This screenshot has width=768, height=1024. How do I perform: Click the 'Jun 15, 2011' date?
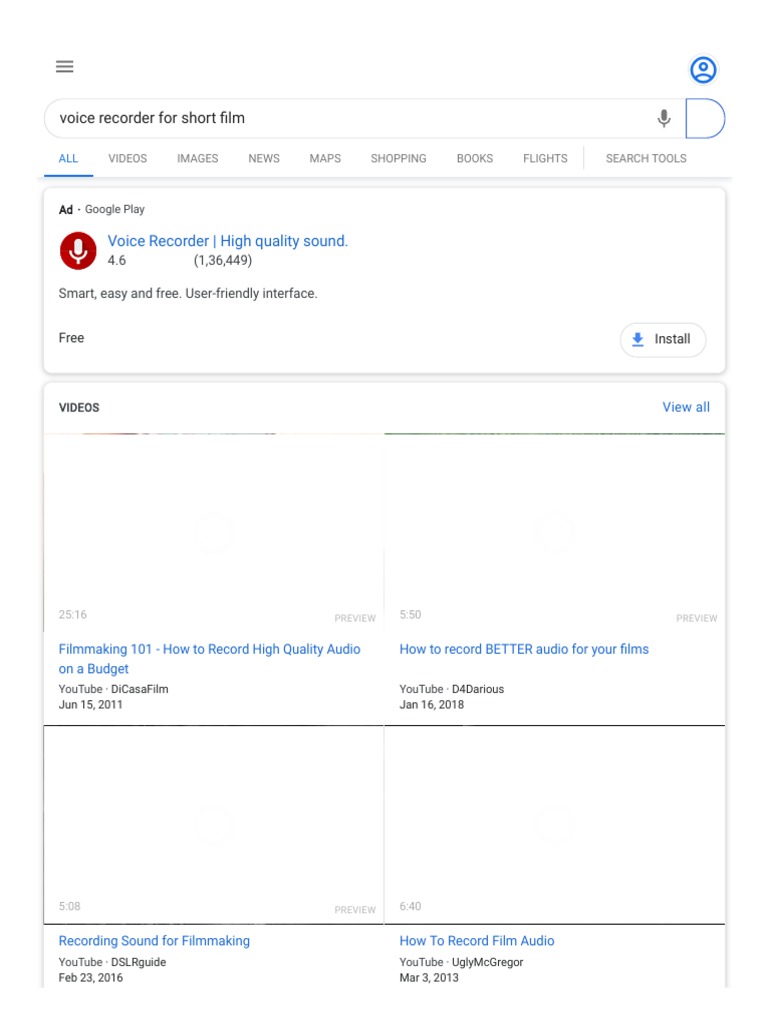tap(91, 705)
